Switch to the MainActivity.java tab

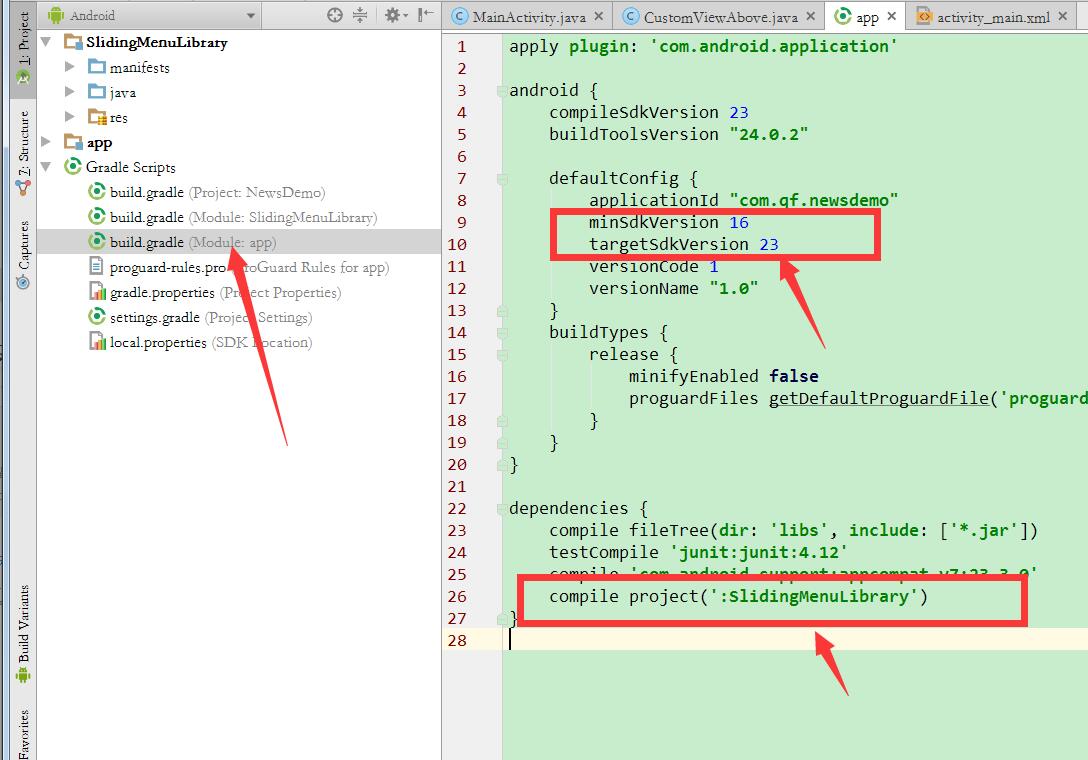click(529, 17)
